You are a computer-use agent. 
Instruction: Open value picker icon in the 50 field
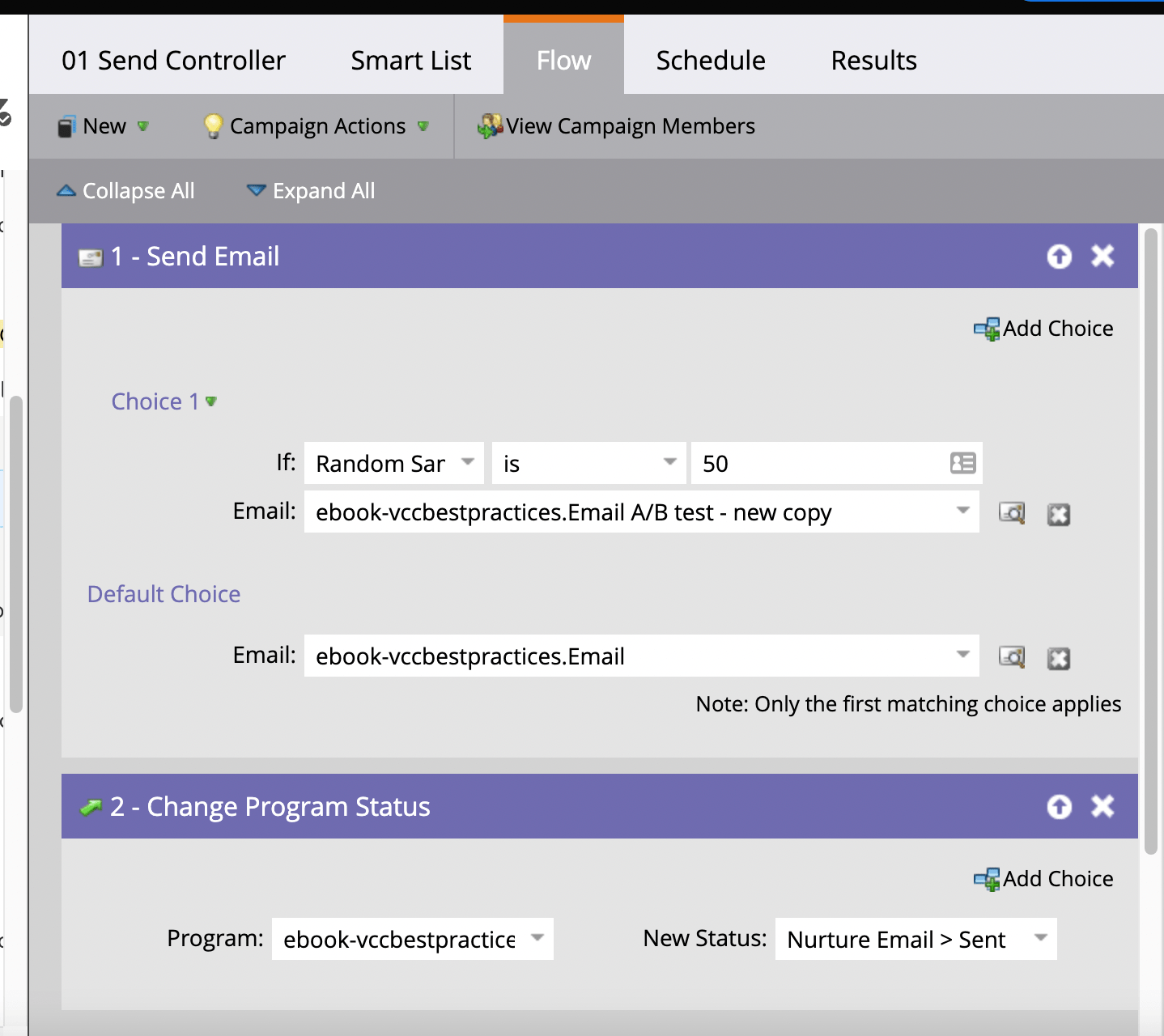[962, 463]
